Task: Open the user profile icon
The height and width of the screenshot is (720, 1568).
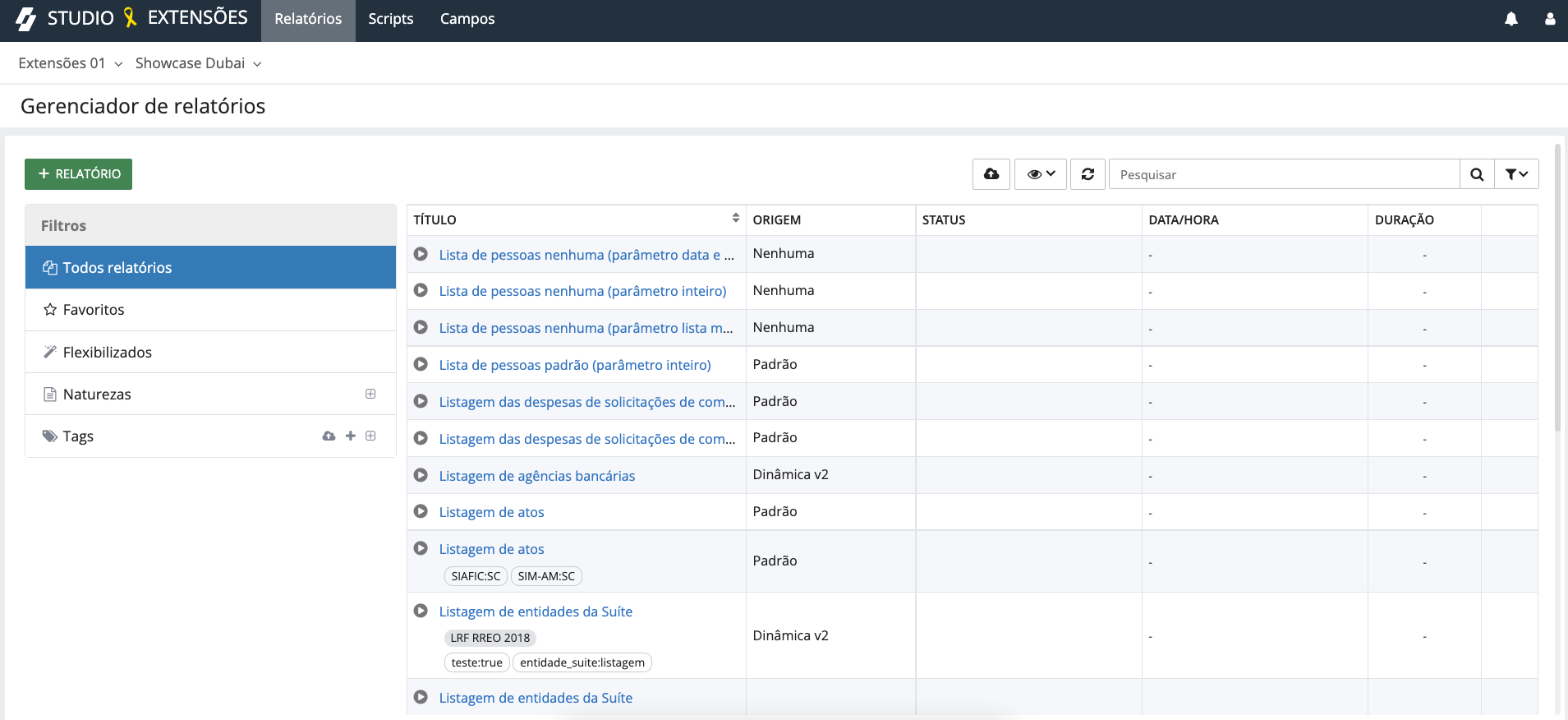Action: click(x=1550, y=19)
